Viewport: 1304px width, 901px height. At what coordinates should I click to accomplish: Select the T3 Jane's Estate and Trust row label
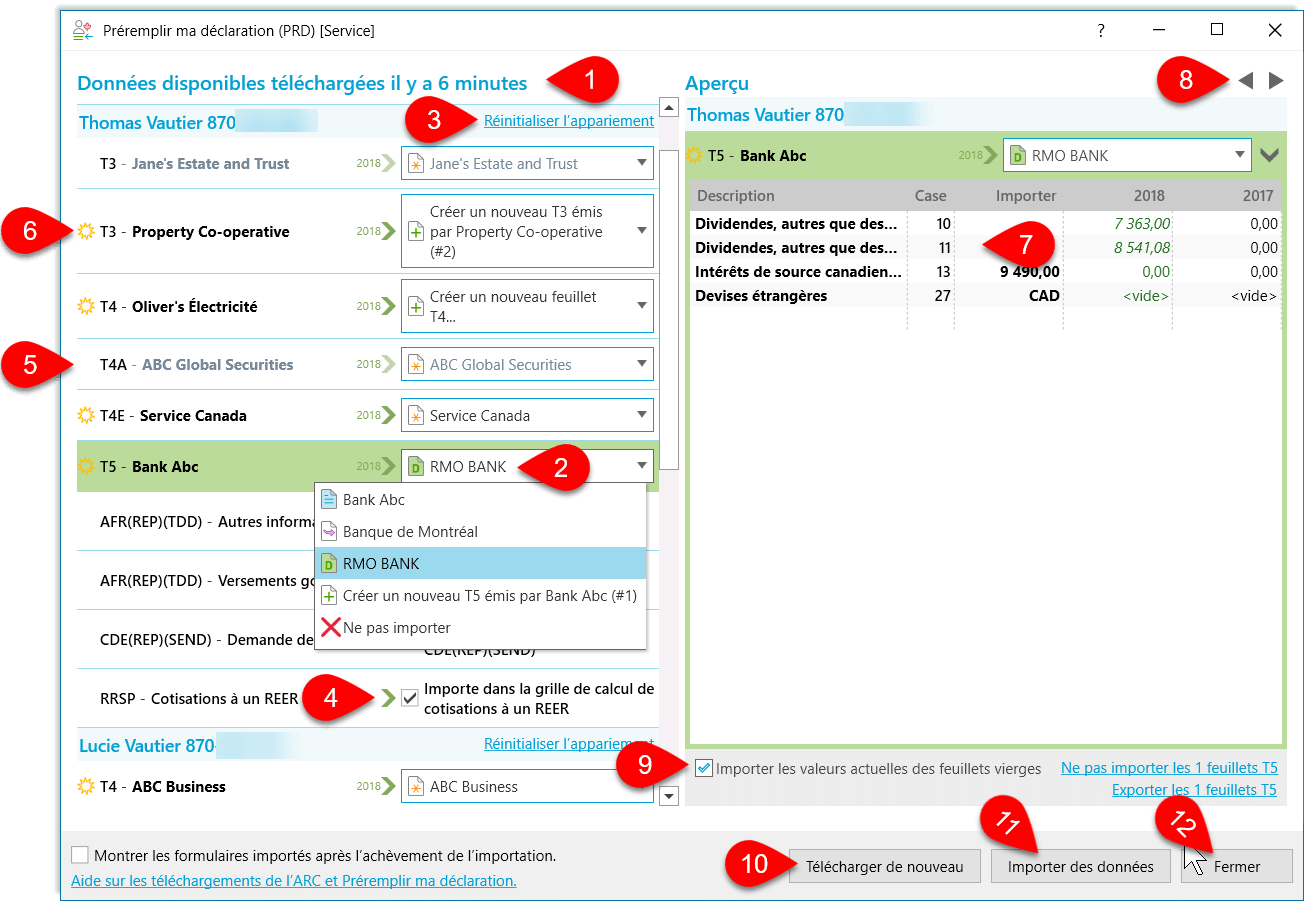195,163
